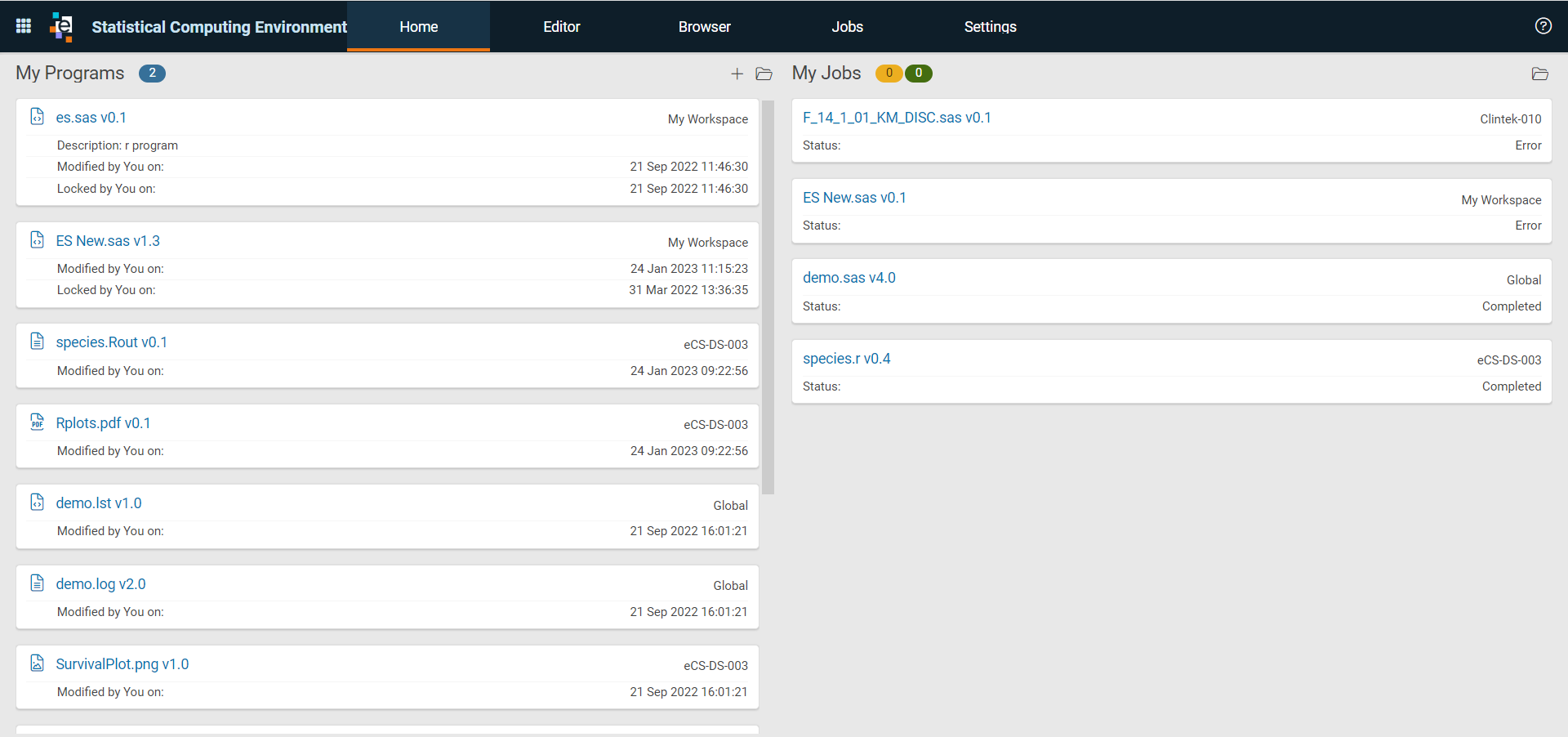Click the Statistical Computing Environment logo
This screenshot has width=1568, height=737.
[62, 26]
